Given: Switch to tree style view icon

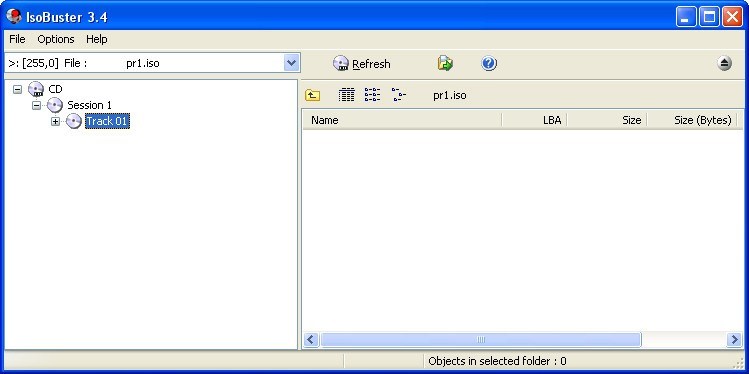Looking at the screenshot, I should click(399, 95).
